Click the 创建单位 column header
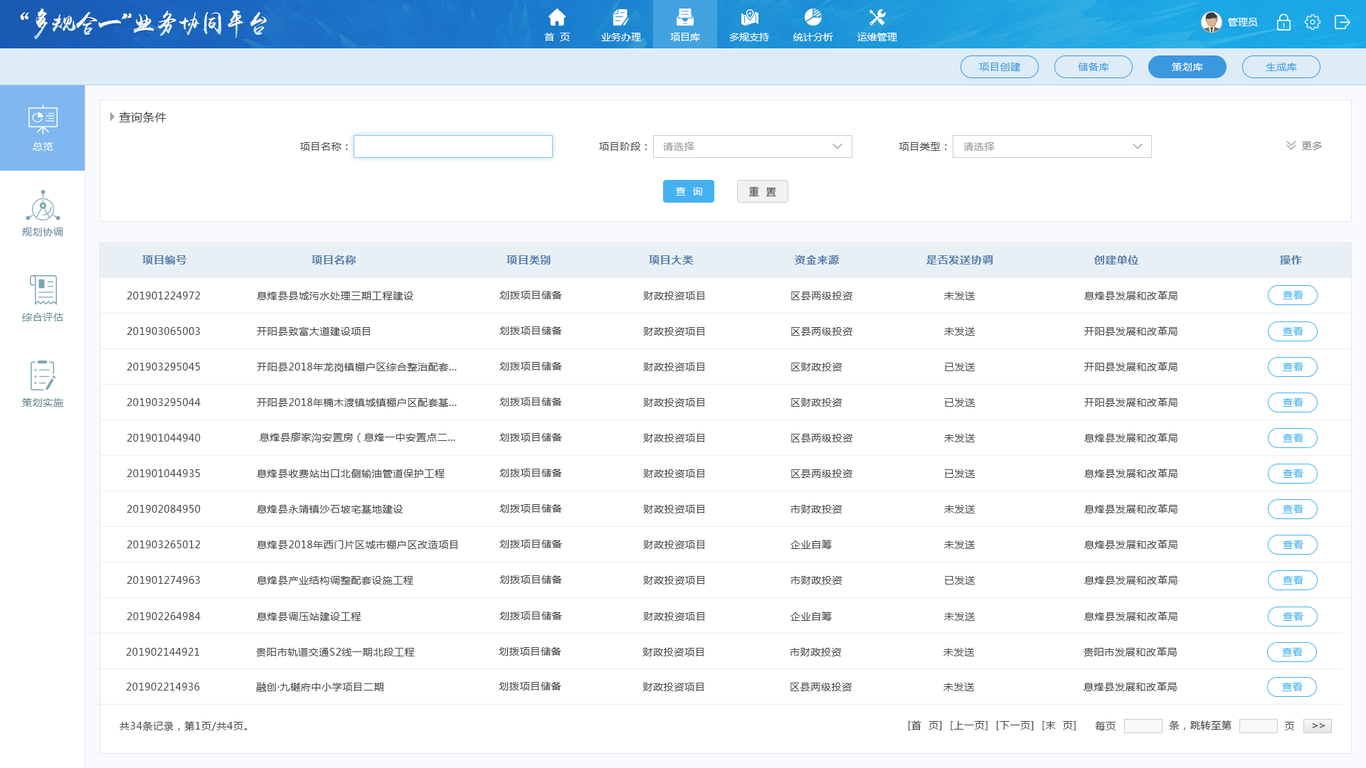 (x=1116, y=260)
